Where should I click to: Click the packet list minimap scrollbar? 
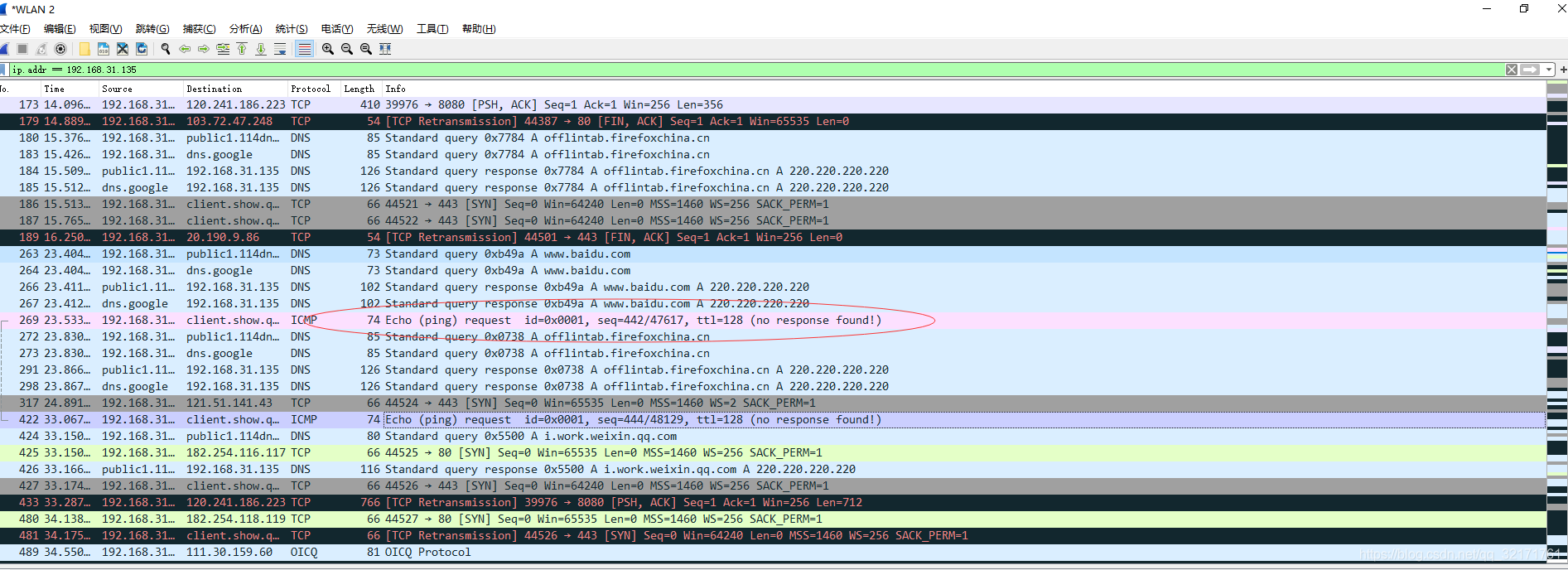point(1557,323)
